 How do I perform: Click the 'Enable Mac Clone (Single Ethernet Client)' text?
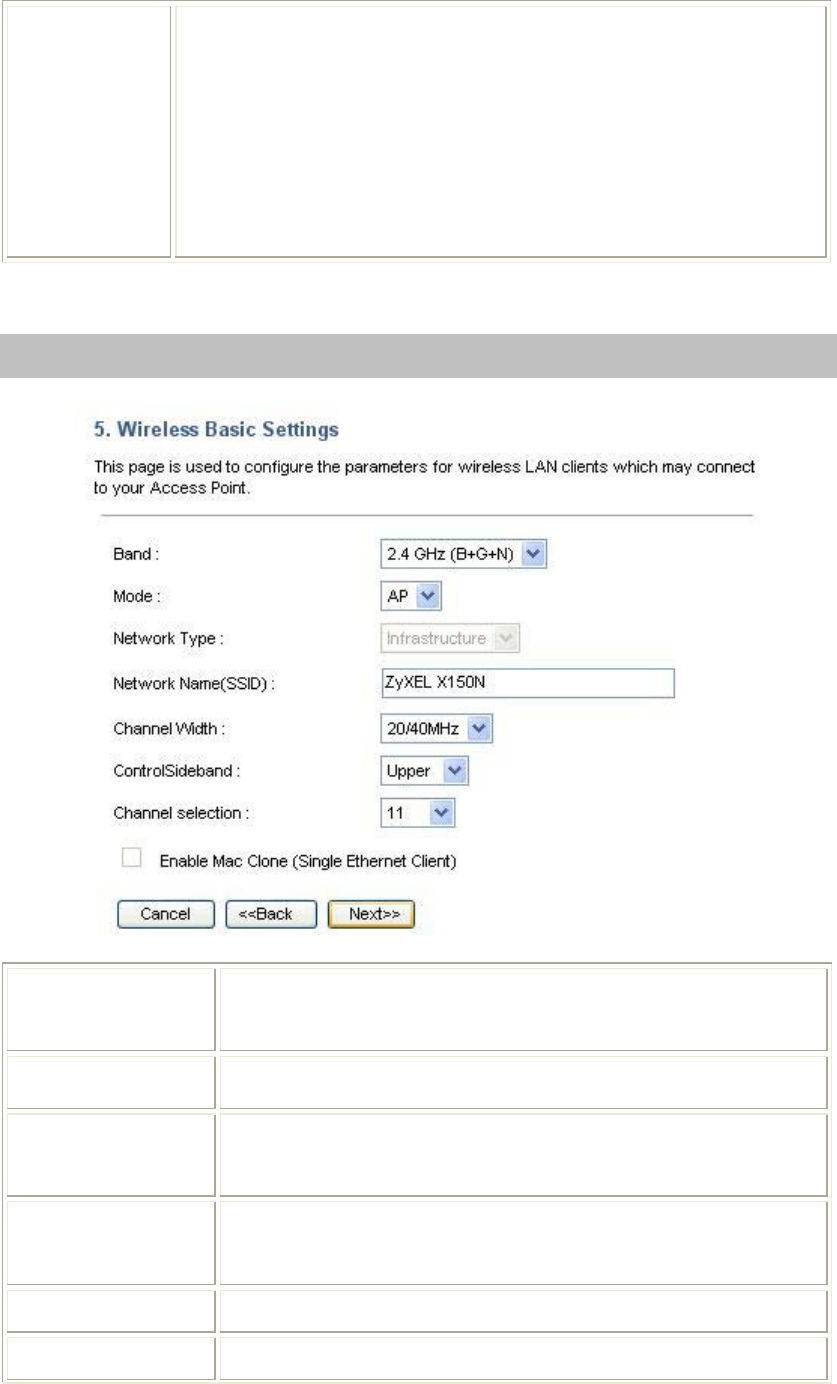[x=308, y=861]
